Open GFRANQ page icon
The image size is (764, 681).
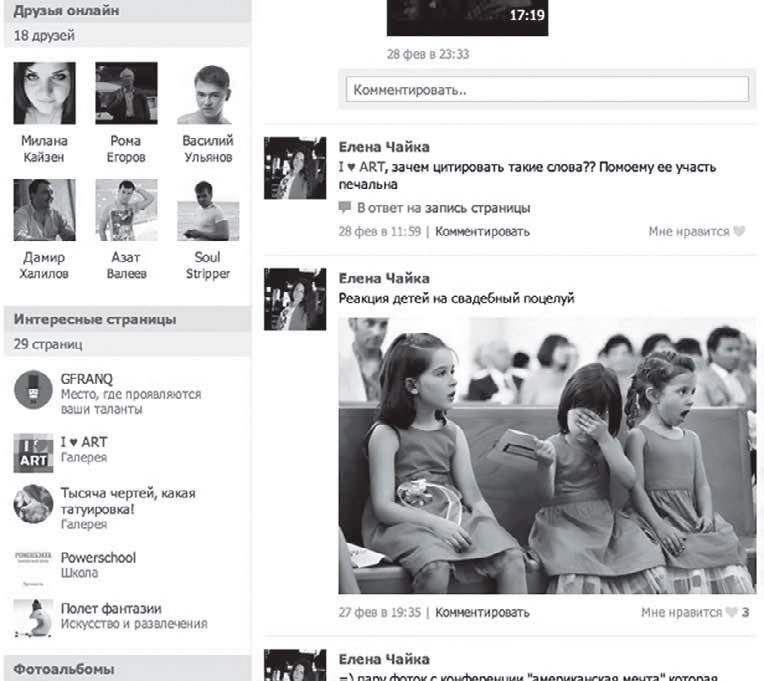pos(33,390)
